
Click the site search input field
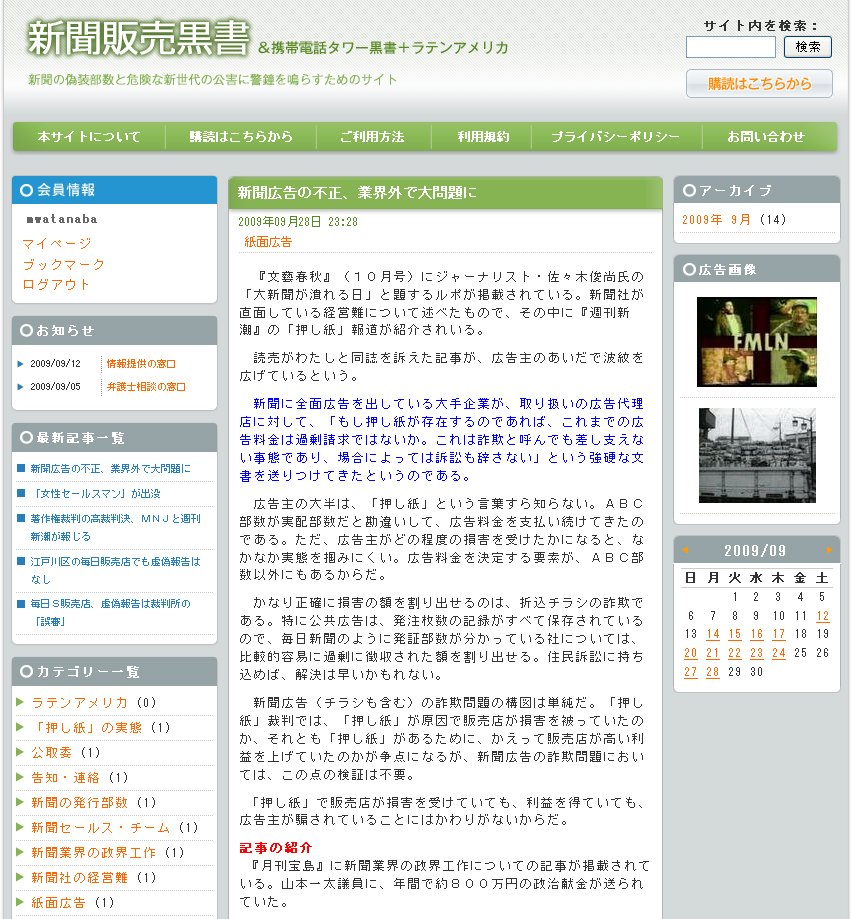[x=730, y=47]
